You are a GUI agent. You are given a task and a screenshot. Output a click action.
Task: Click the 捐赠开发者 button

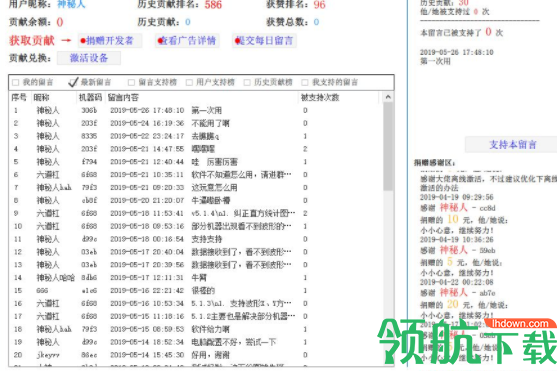point(110,41)
